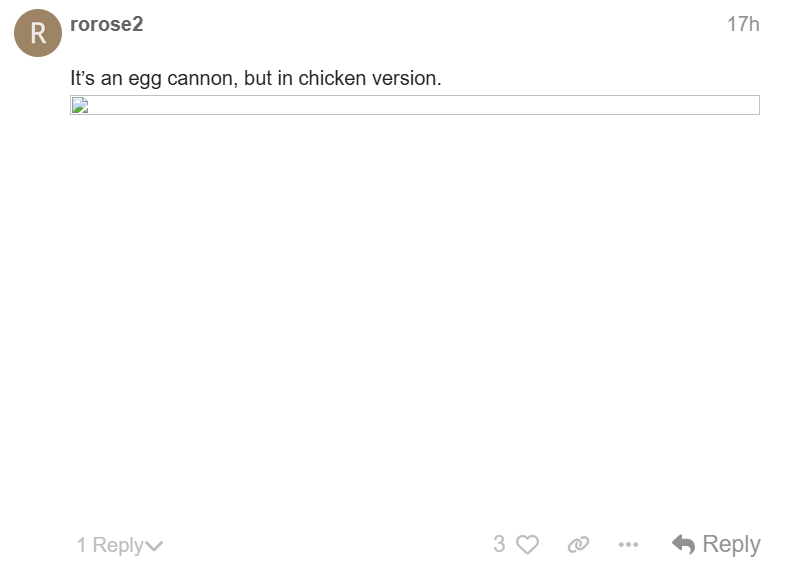Click the 17h post timestamp
788x582 pixels.
coord(743,24)
